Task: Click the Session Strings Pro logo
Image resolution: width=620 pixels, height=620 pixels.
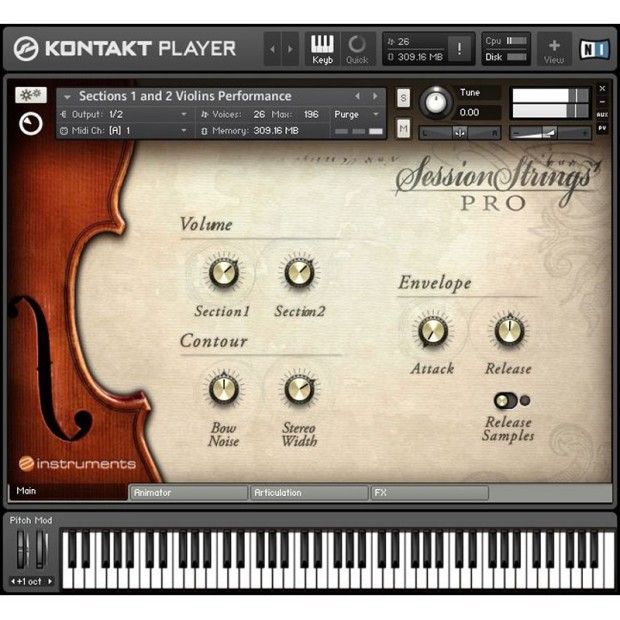Action: click(497, 183)
